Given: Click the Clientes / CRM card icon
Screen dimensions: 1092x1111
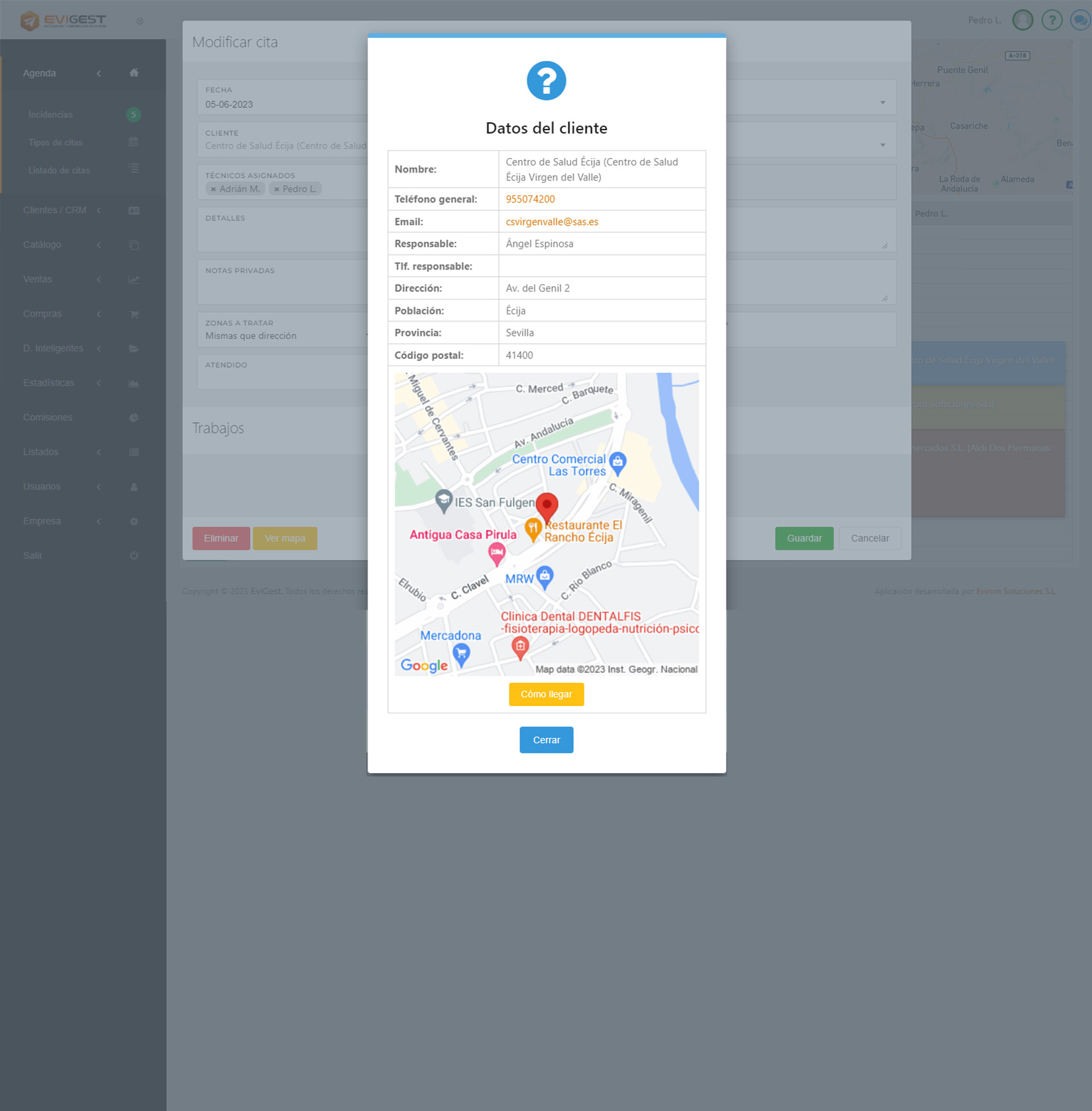Looking at the screenshot, I should coord(134,210).
